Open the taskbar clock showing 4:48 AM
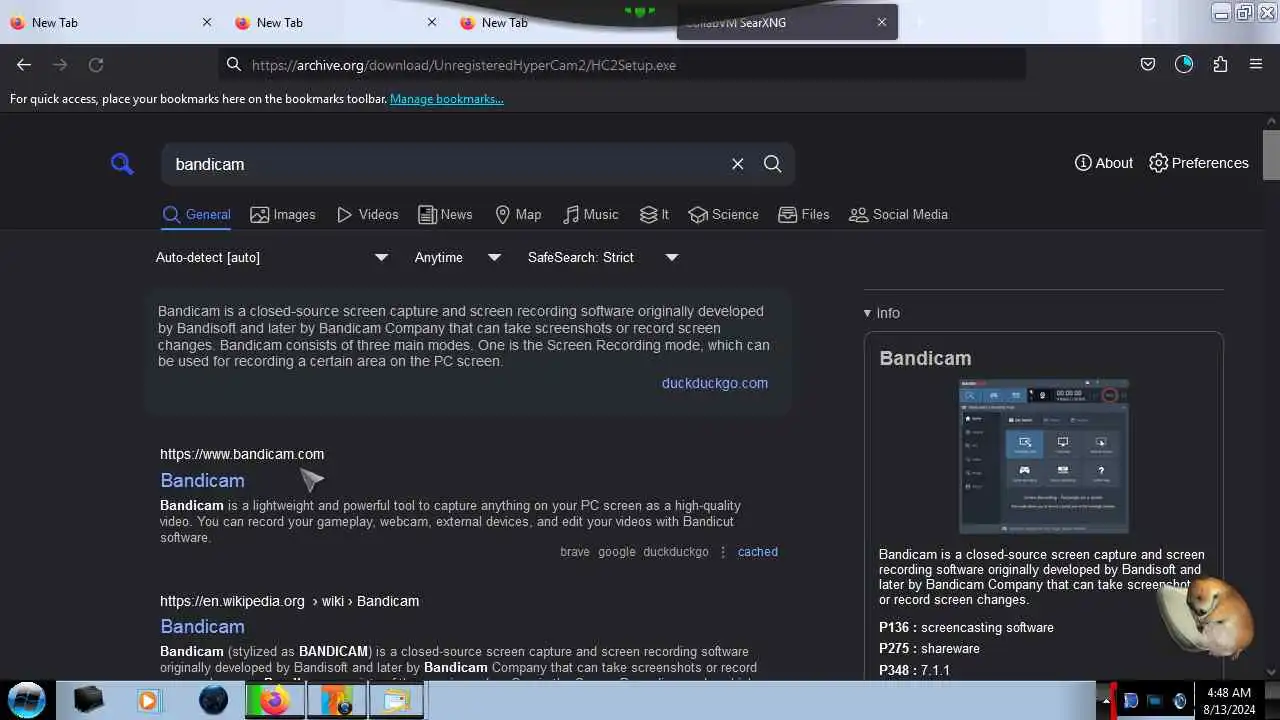Image resolution: width=1280 pixels, height=720 pixels. pyautogui.click(x=1229, y=701)
